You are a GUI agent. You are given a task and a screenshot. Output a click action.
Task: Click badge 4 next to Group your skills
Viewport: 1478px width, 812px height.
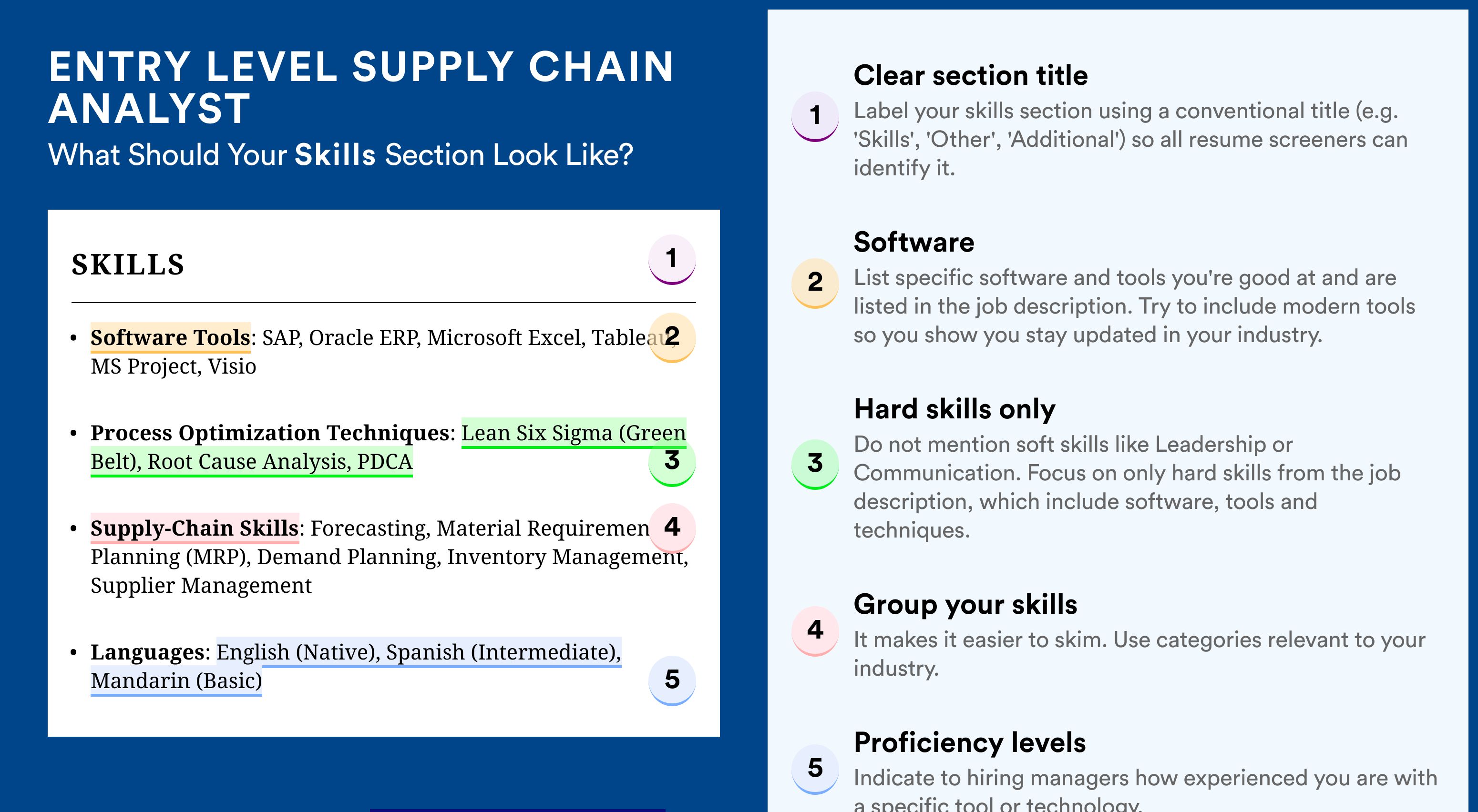[x=815, y=631]
